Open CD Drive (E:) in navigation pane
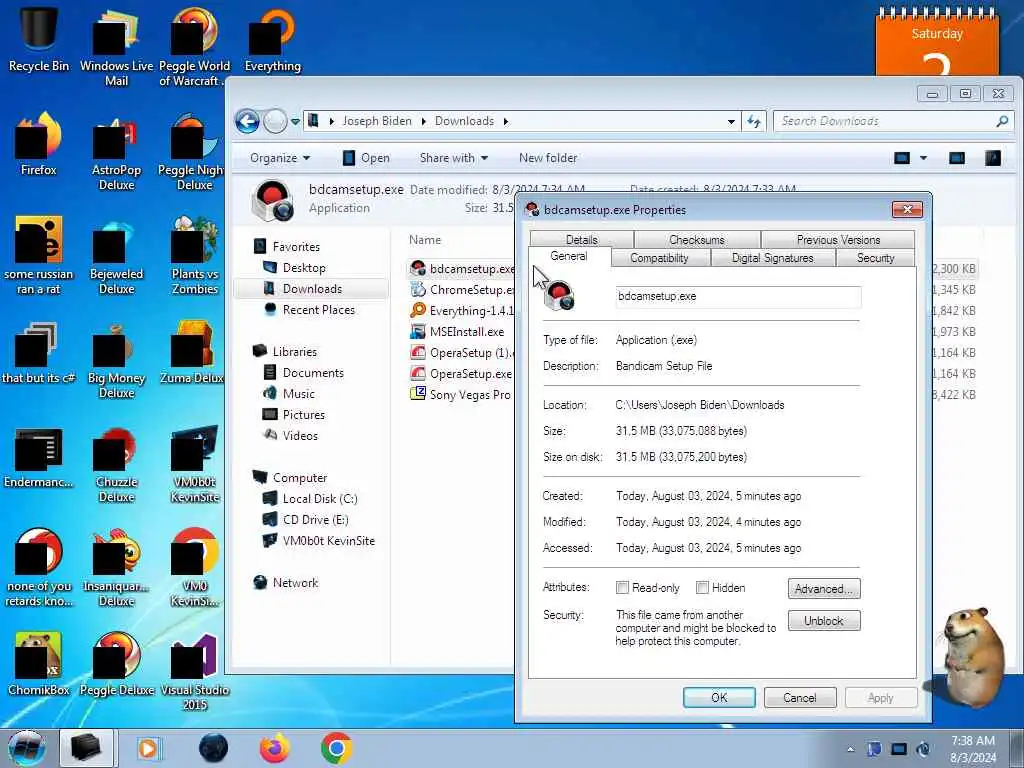Viewport: 1024px width, 768px height. point(306,519)
